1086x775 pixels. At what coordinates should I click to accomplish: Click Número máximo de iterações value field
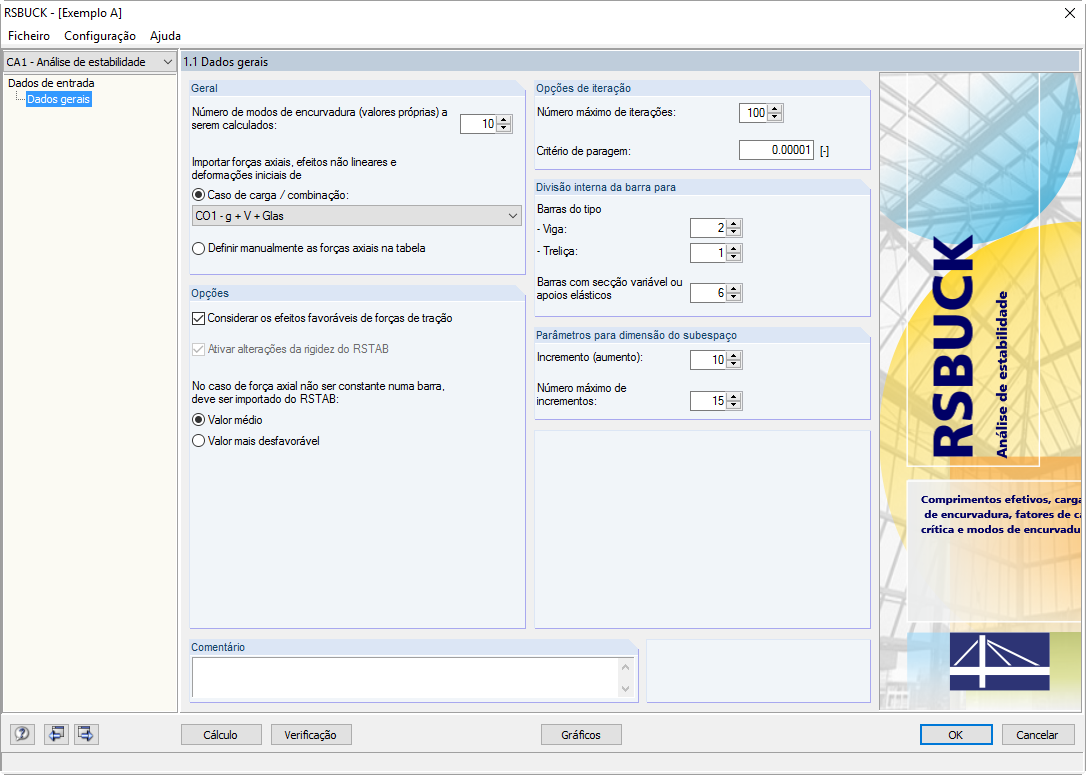pyautogui.click(x=754, y=113)
